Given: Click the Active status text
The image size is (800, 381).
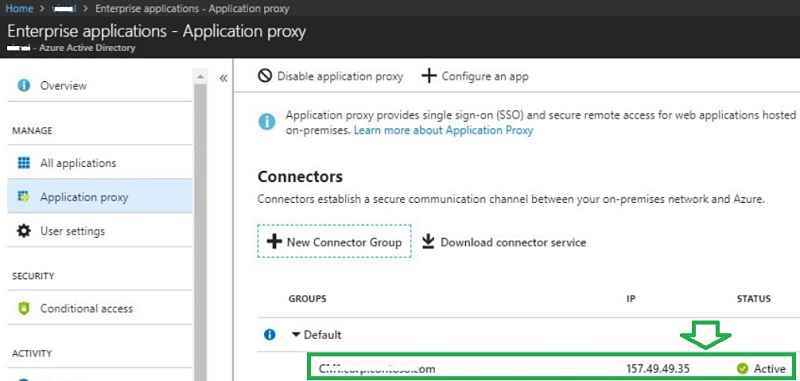Looking at the screenshot, I should click(x=769, y=368).
